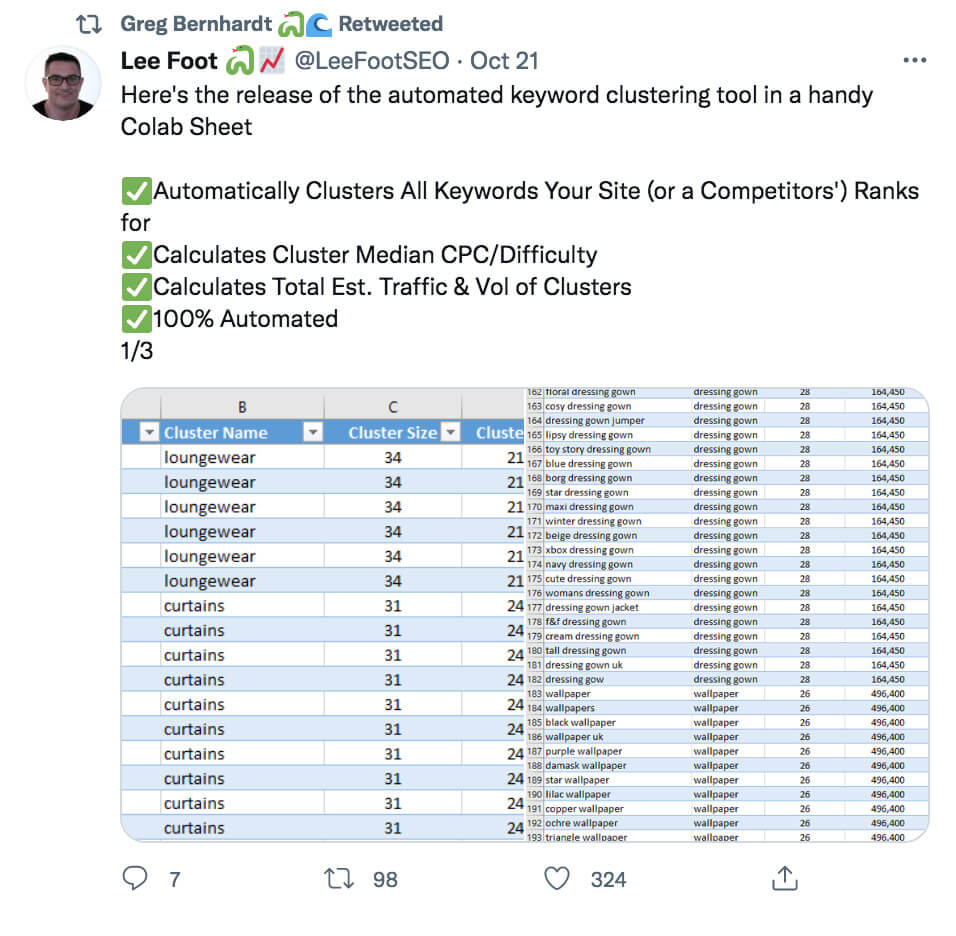
Task: Open the Cluster Name column filter dropdown
Action: tap(313, 432)
